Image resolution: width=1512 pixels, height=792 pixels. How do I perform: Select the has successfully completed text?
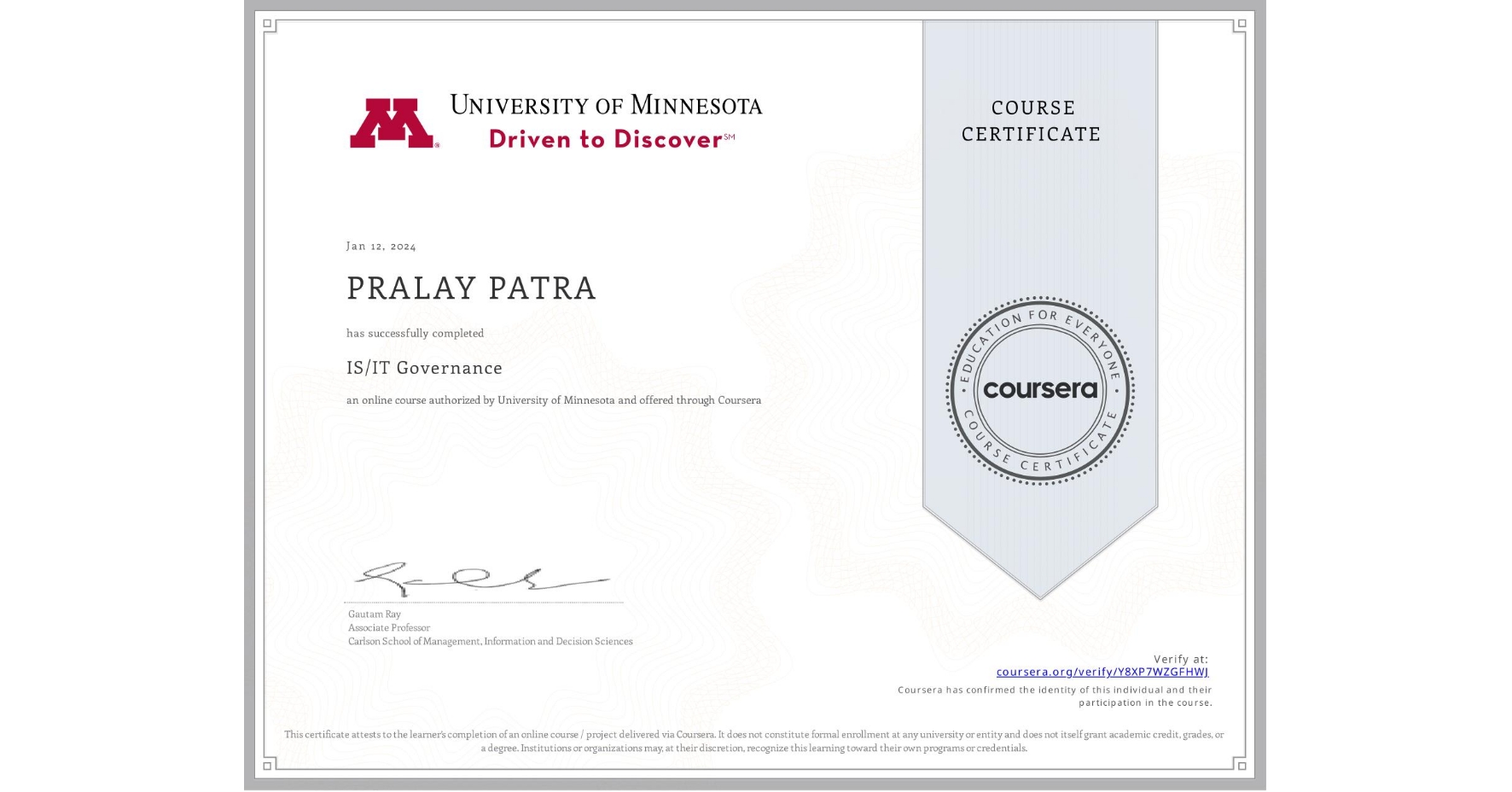click(x=415, y=333)
